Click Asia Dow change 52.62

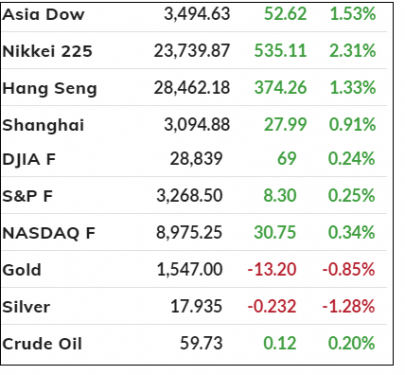[285, 14]
